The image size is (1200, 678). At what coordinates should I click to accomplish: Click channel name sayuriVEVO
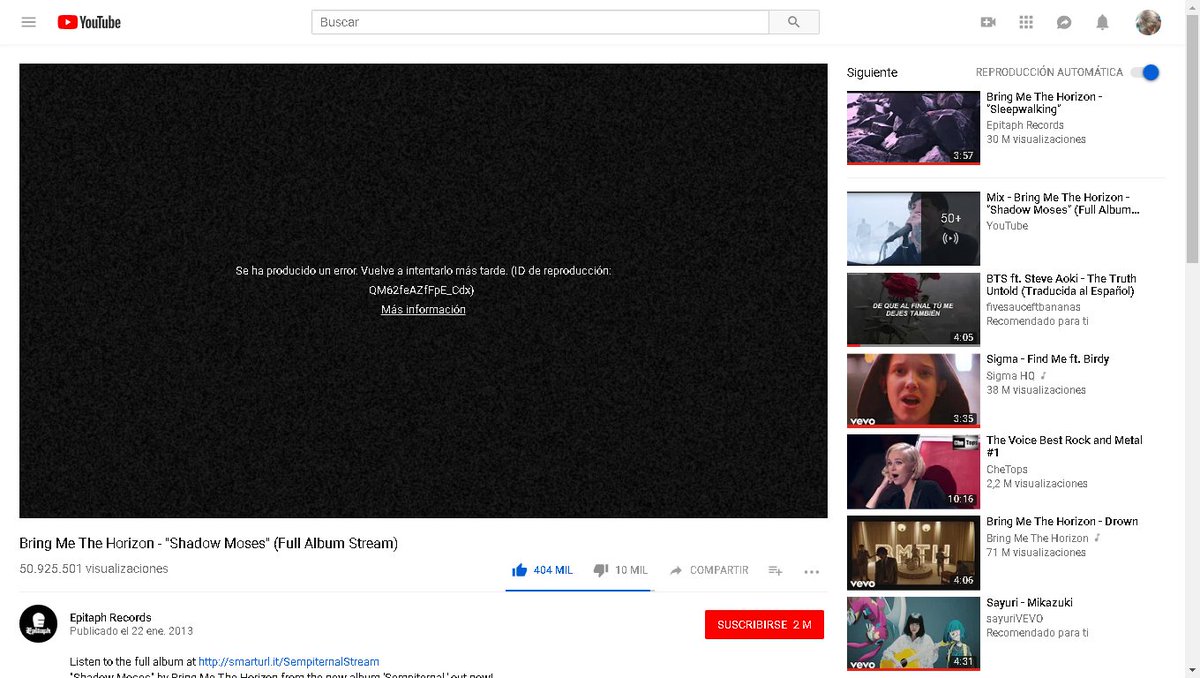coord(1014,618)
